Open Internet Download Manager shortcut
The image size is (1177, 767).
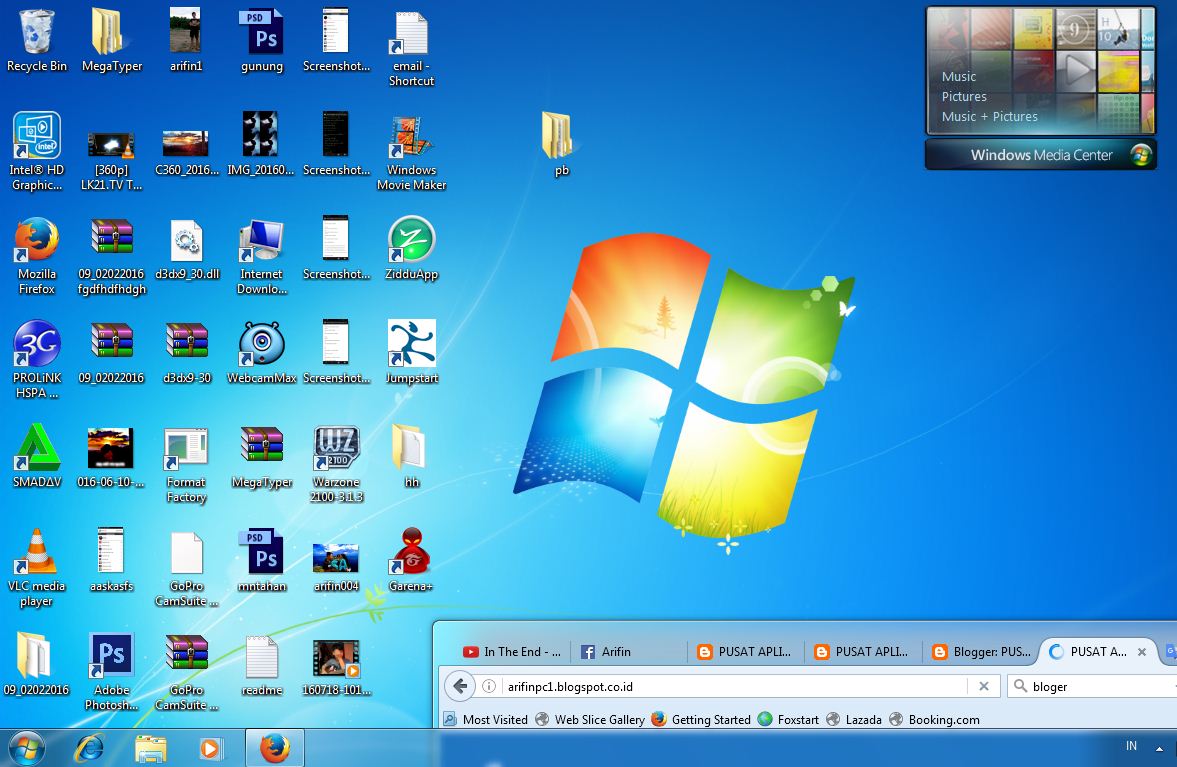tap(261, 240)
